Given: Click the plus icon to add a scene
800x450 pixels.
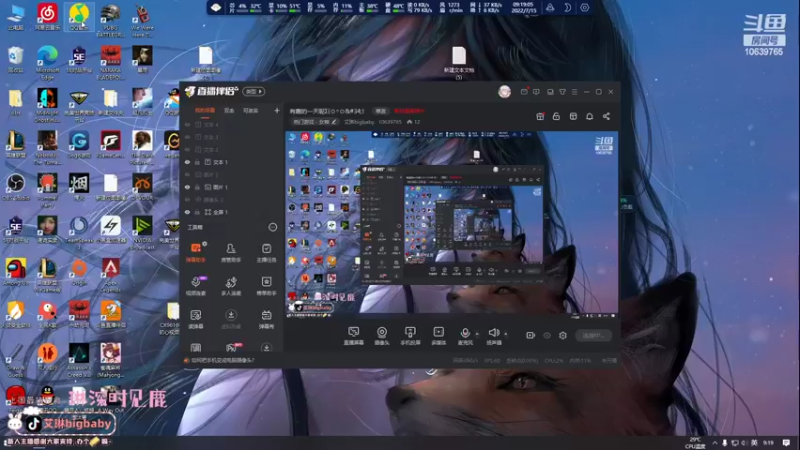Looking at the screenshot, I should click(277, 110).
